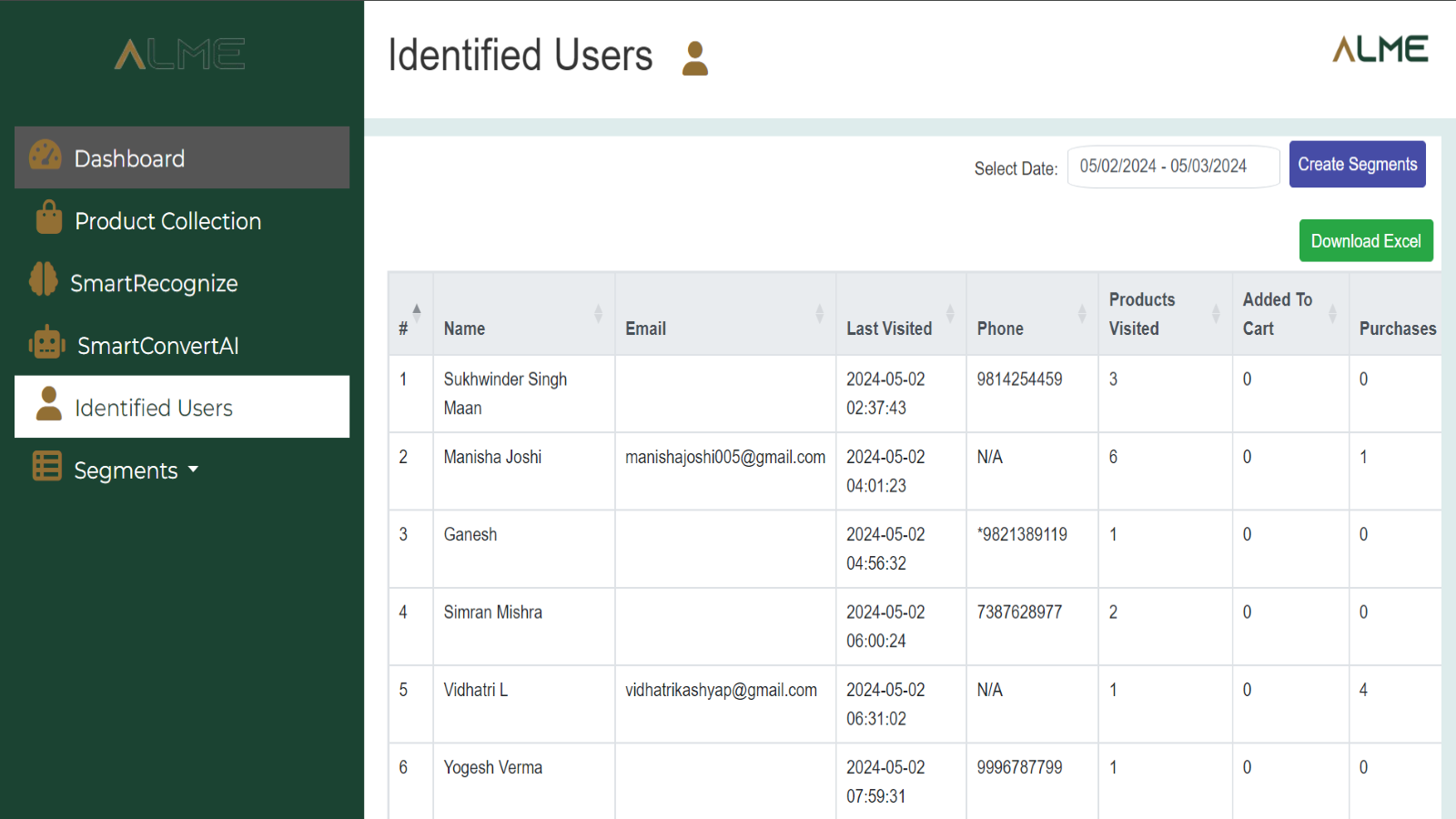Image resolution: width=1456 pixels, height=819 pixels.
Task: Click the Create Segments button
Action: click(1357, 165)
